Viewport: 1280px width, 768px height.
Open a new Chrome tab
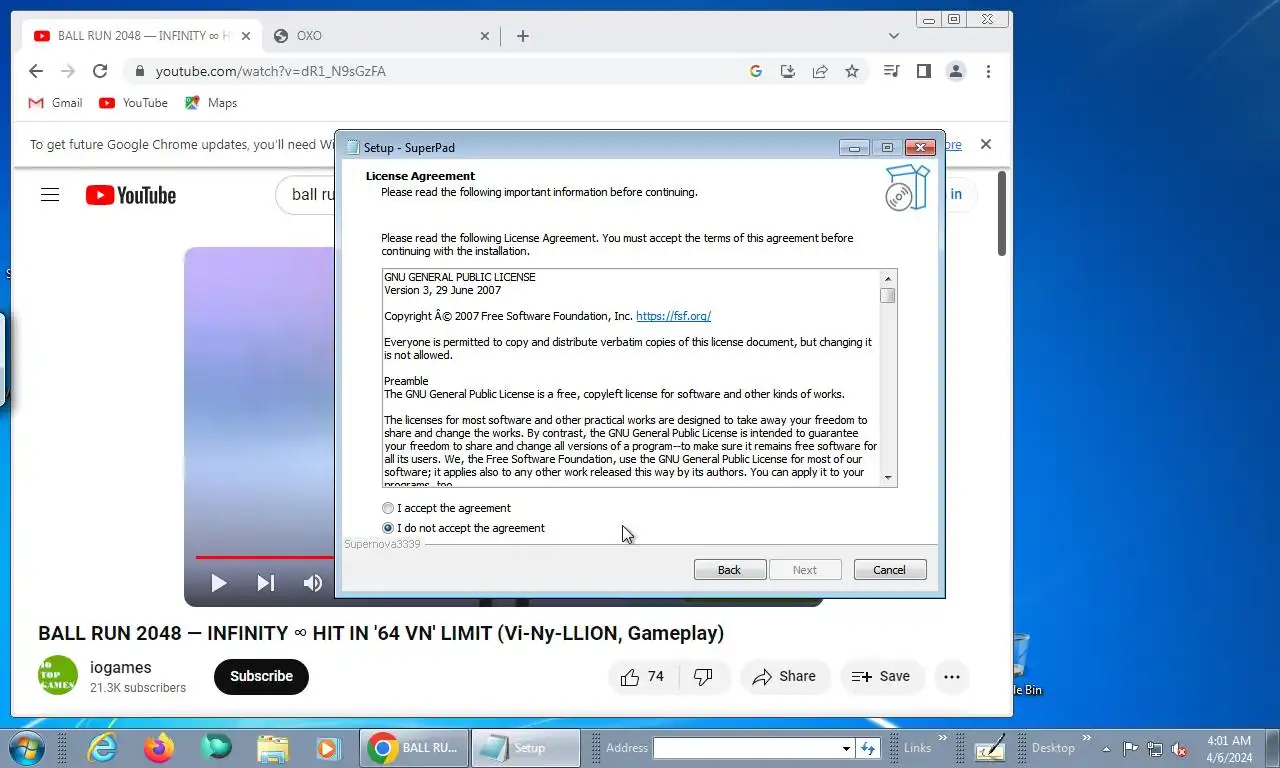tap(523, 36)
